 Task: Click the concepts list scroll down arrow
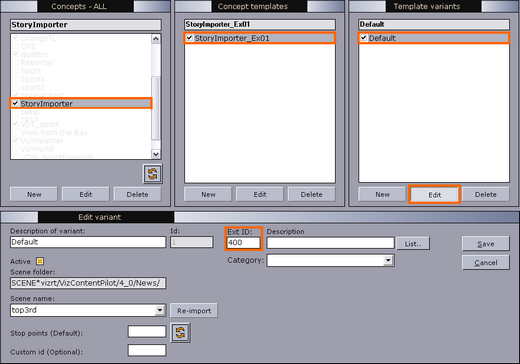[156, 154]
